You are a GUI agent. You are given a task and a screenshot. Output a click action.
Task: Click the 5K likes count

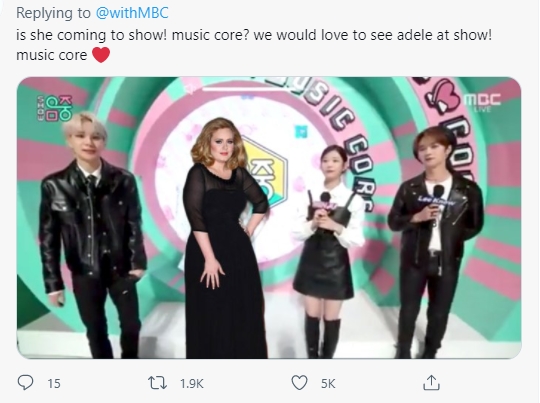(328, 383)
